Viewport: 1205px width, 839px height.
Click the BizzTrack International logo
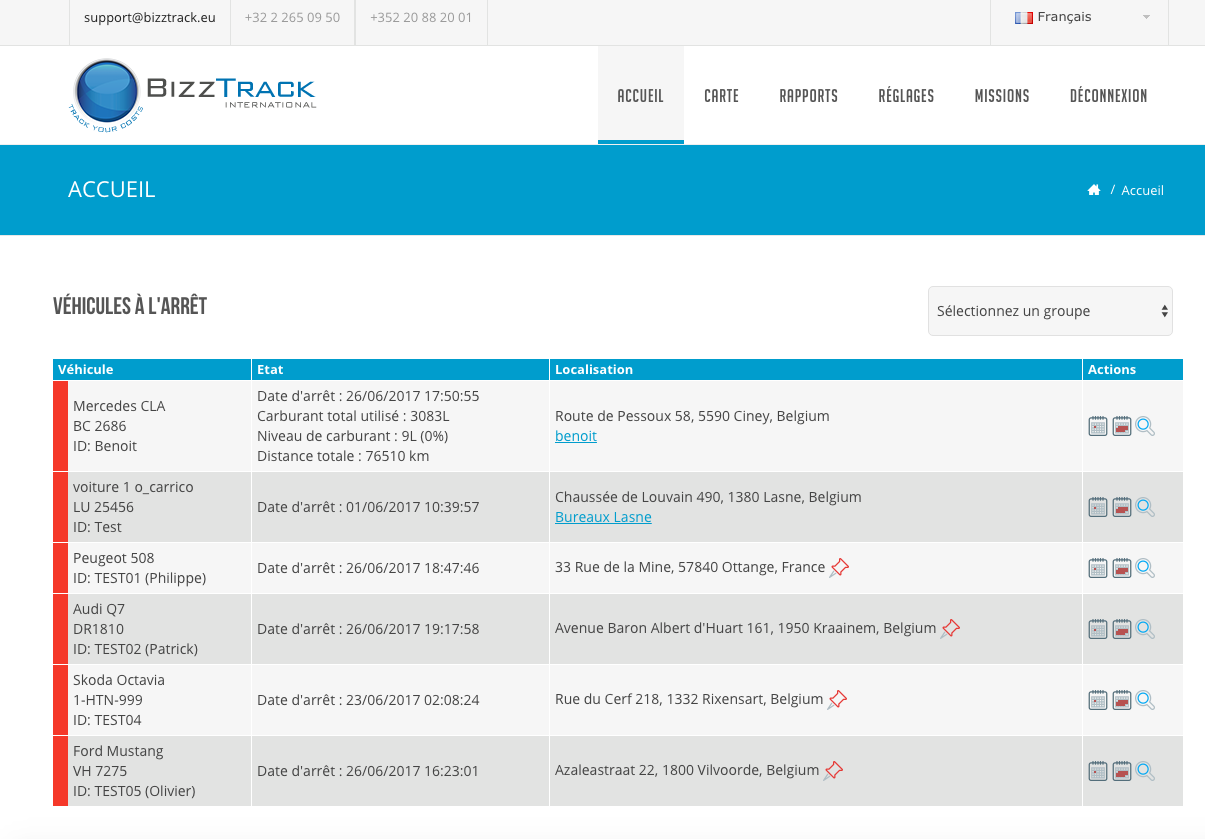(x=192, y=96)
